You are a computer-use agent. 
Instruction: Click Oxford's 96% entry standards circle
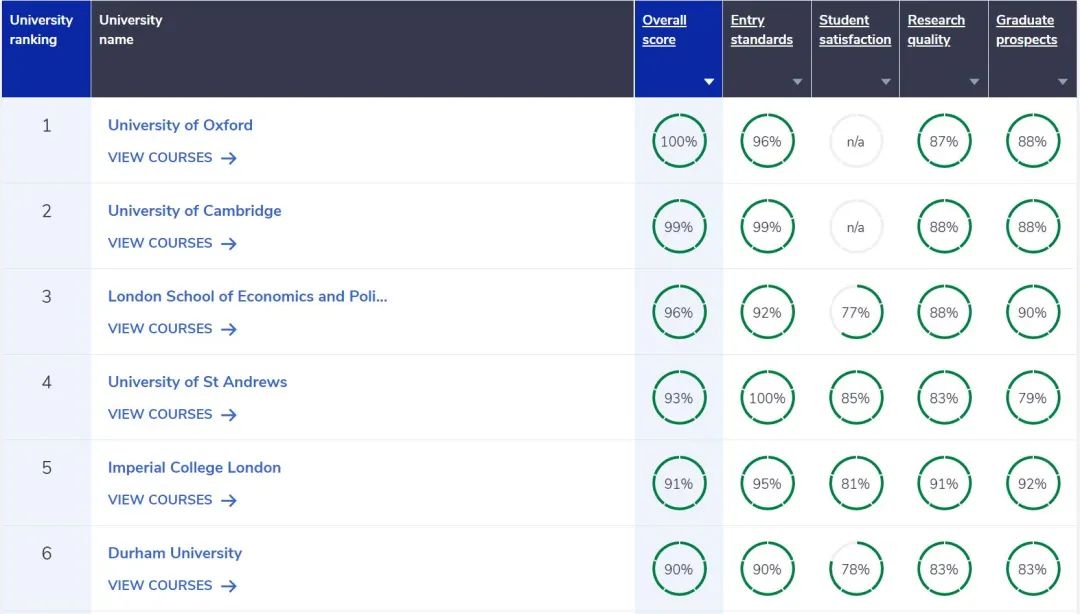click(767, 141)
